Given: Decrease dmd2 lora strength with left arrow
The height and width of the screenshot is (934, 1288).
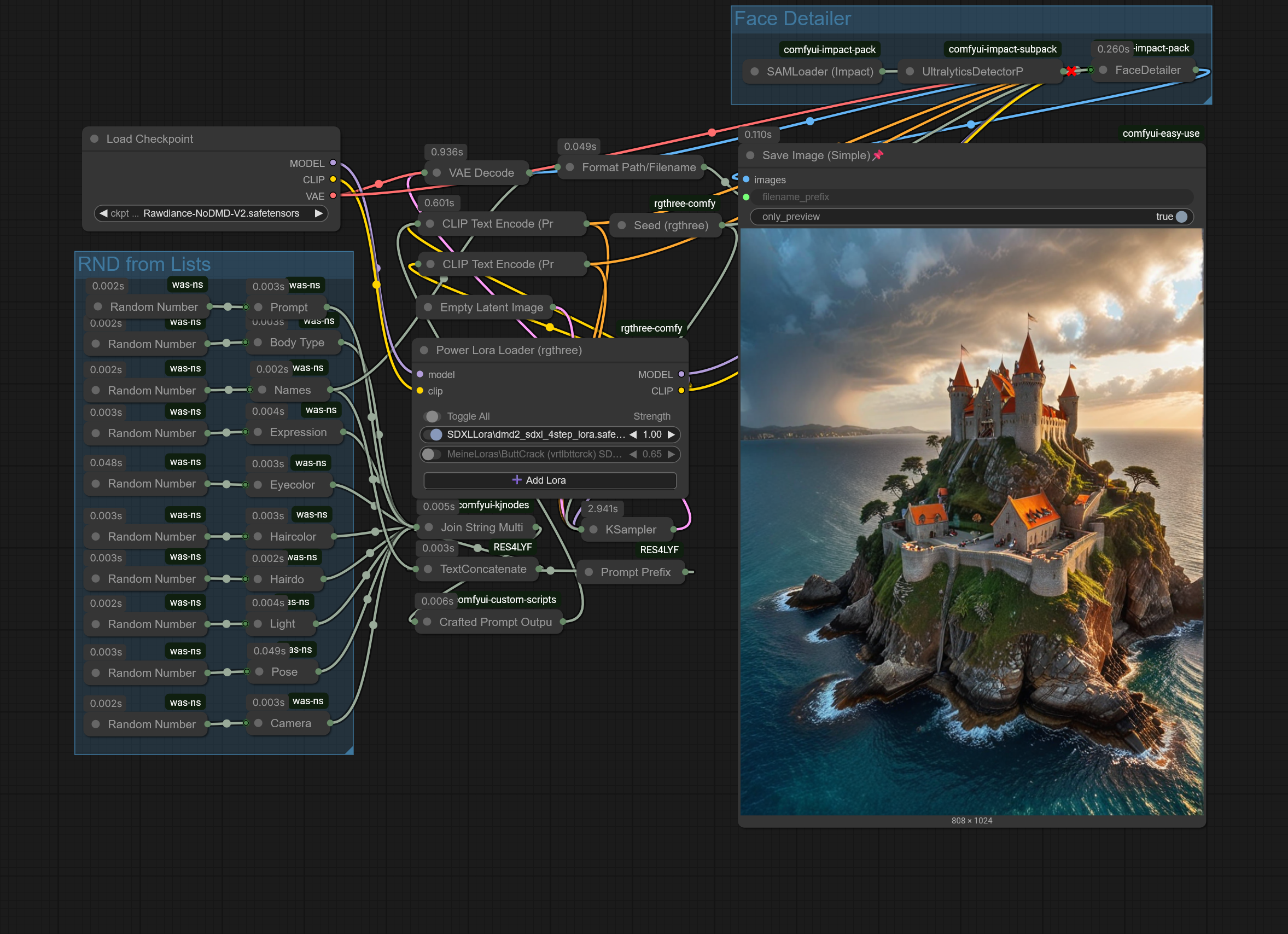Looking at the screenshot, I should pyautogui.click(x=633, y=434).
